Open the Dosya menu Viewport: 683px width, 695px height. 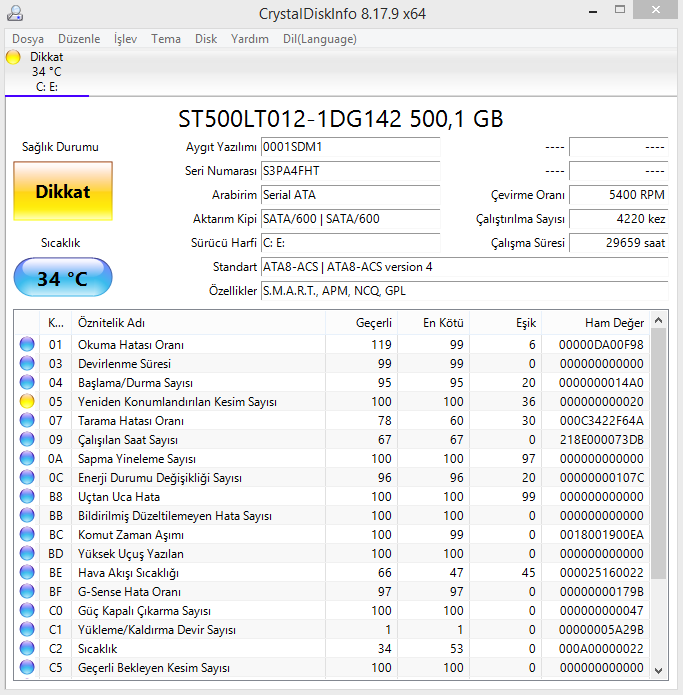(x=28, y=39)
